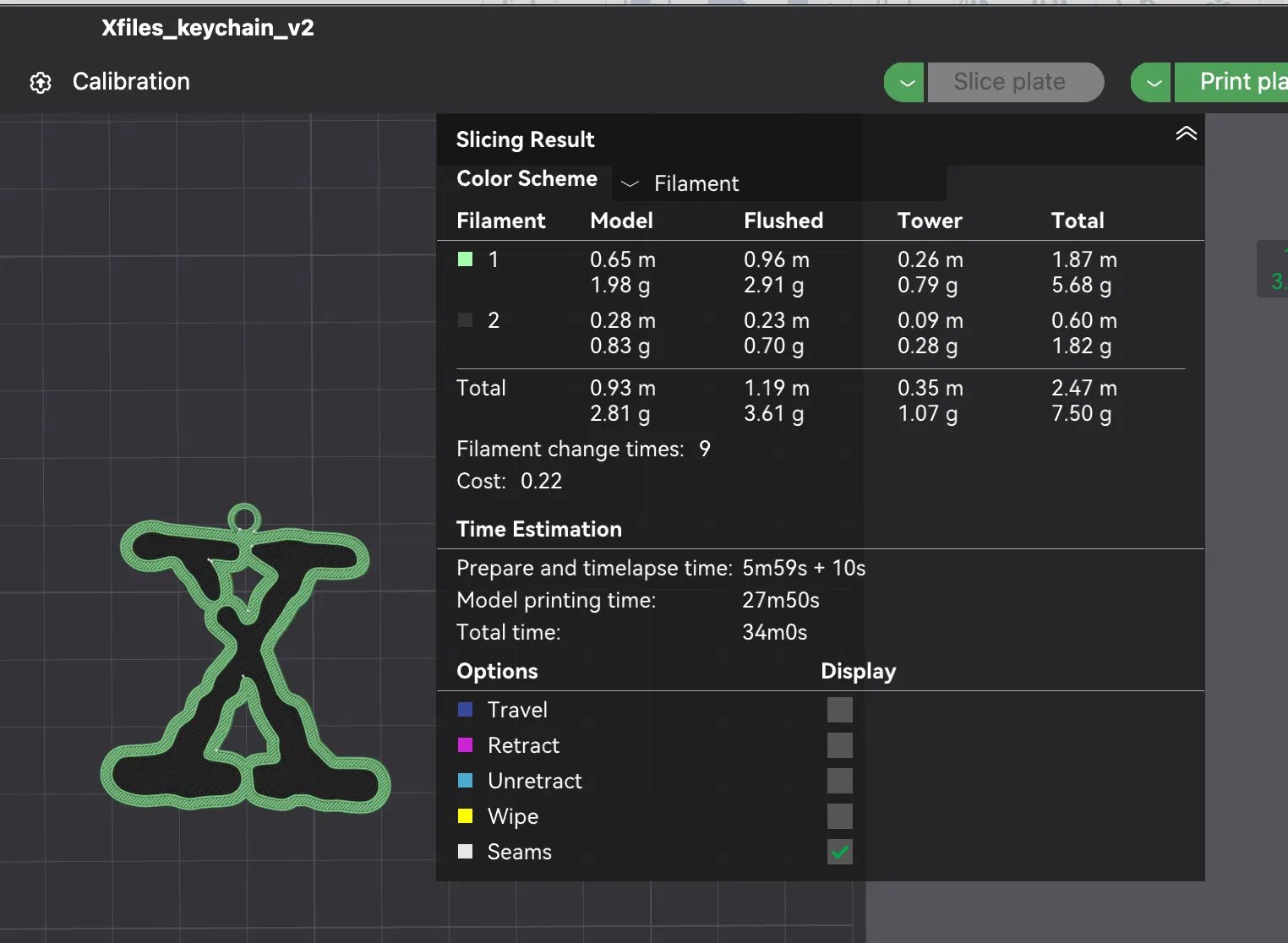Click the Travel blue color icon
Image resolution: width=1288 pixels, height=943 pixels.
tap(465, 710)
